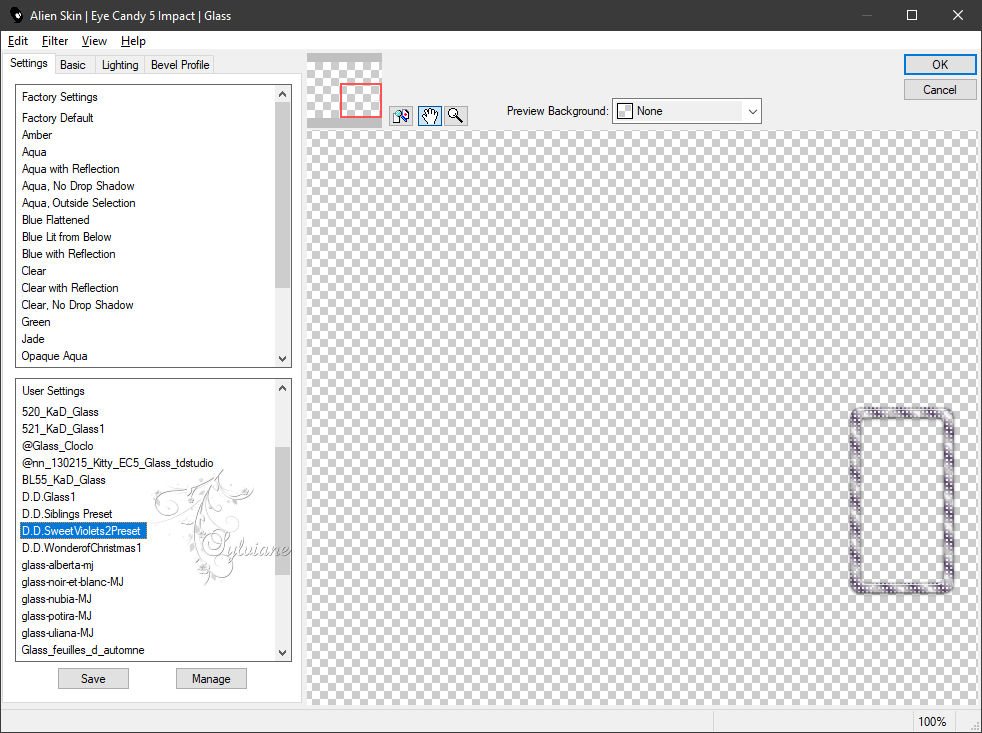Open the Filter menu

tap(55, 41)
